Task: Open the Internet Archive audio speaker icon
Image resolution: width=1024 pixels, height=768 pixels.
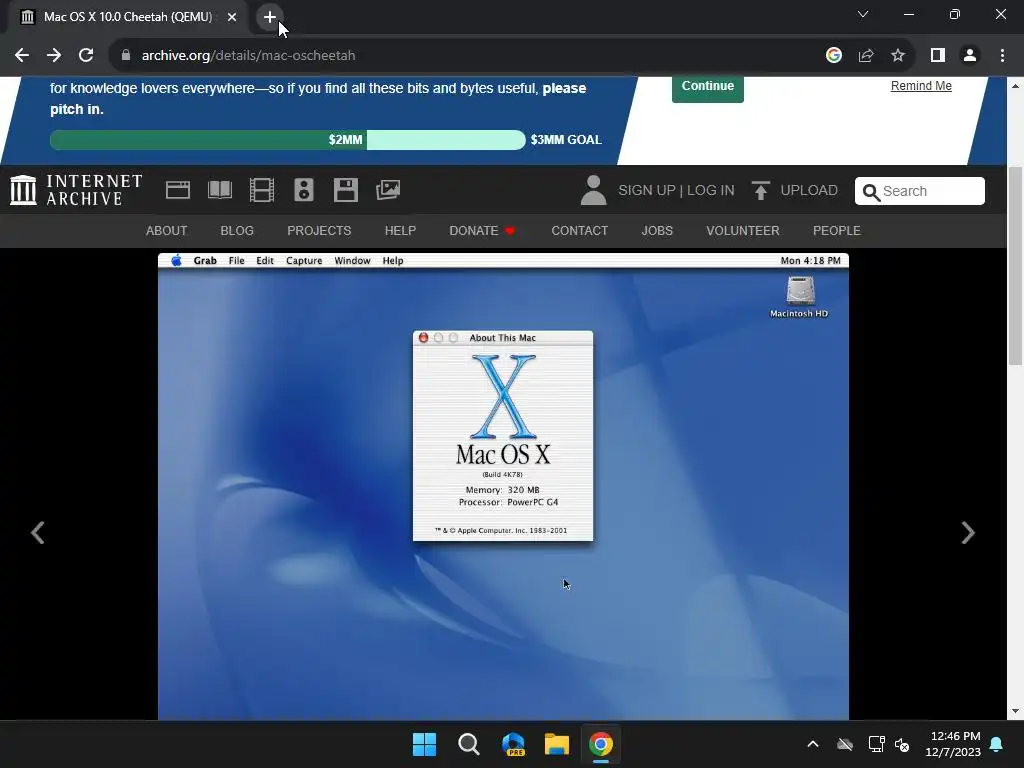Action: pos(304,190)
